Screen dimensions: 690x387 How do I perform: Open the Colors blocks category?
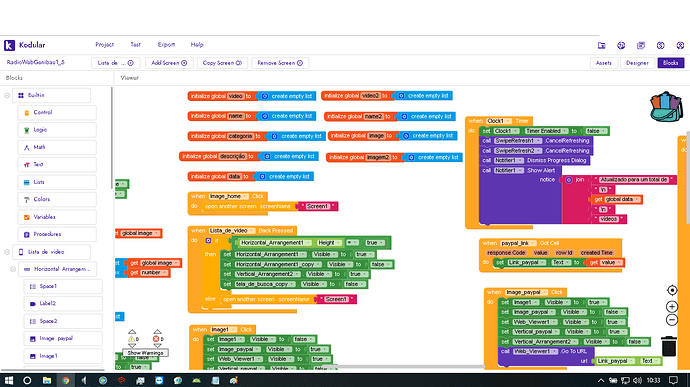(x=57, y=199)
